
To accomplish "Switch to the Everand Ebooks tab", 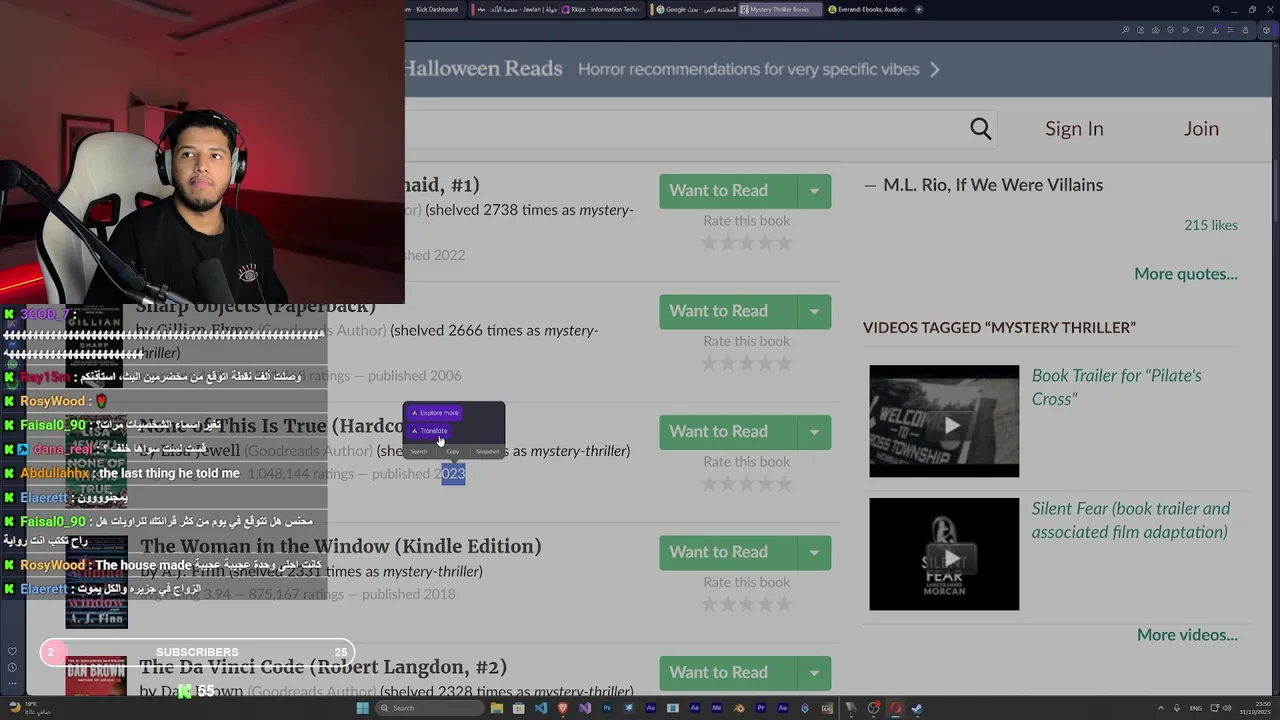I will 868,9.
